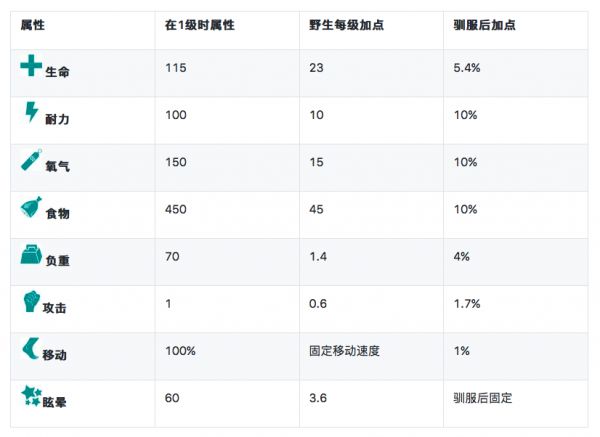
Task: Click the green cross Health icon
Action: coord(31,68)
